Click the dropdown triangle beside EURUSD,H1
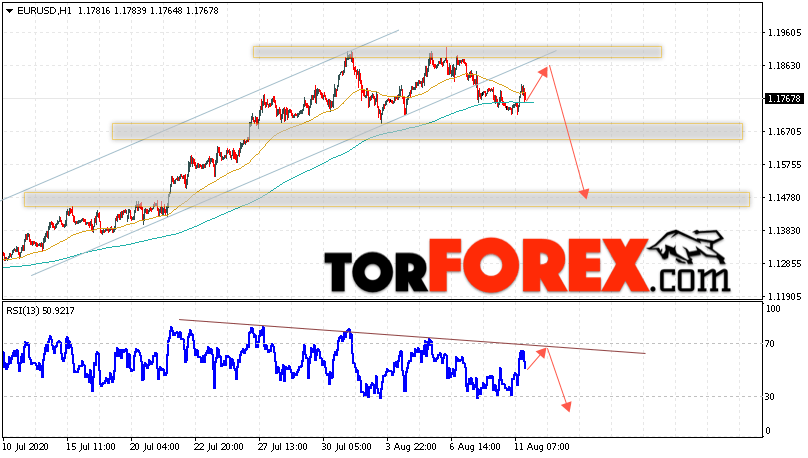Image resolution: width=808 pixels, height=458 pixels. coord(10,11)
